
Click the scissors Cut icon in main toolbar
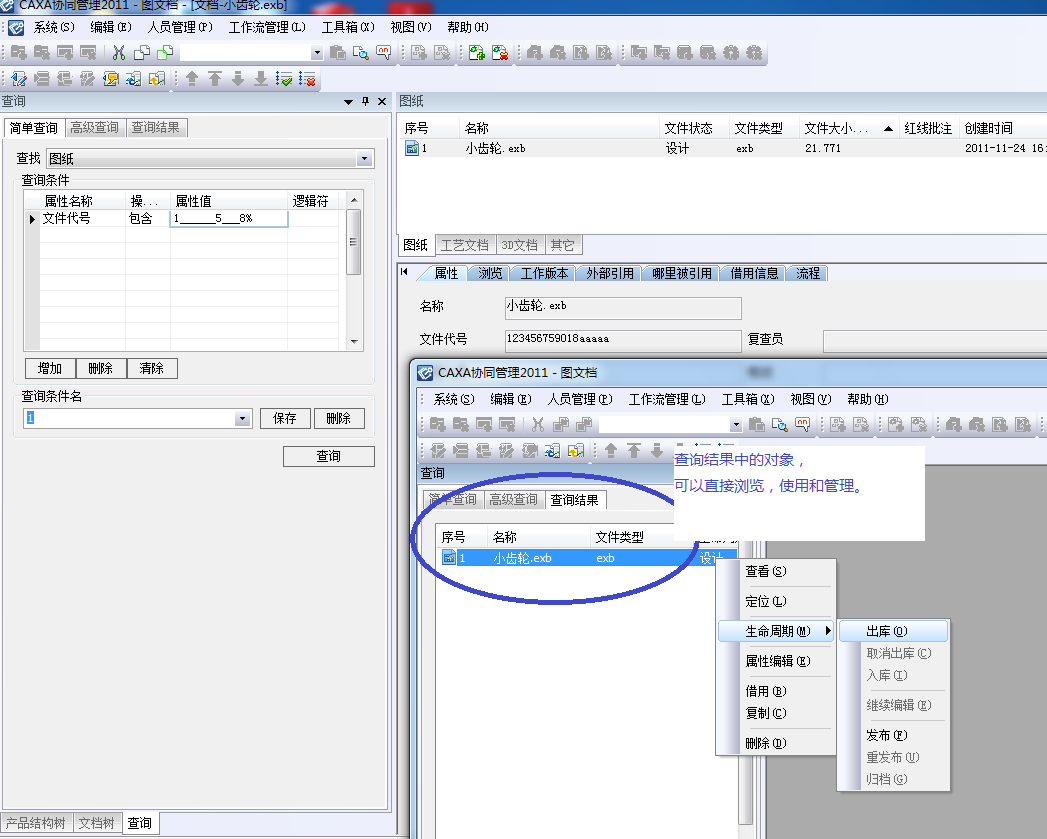(x=119, y=52)
